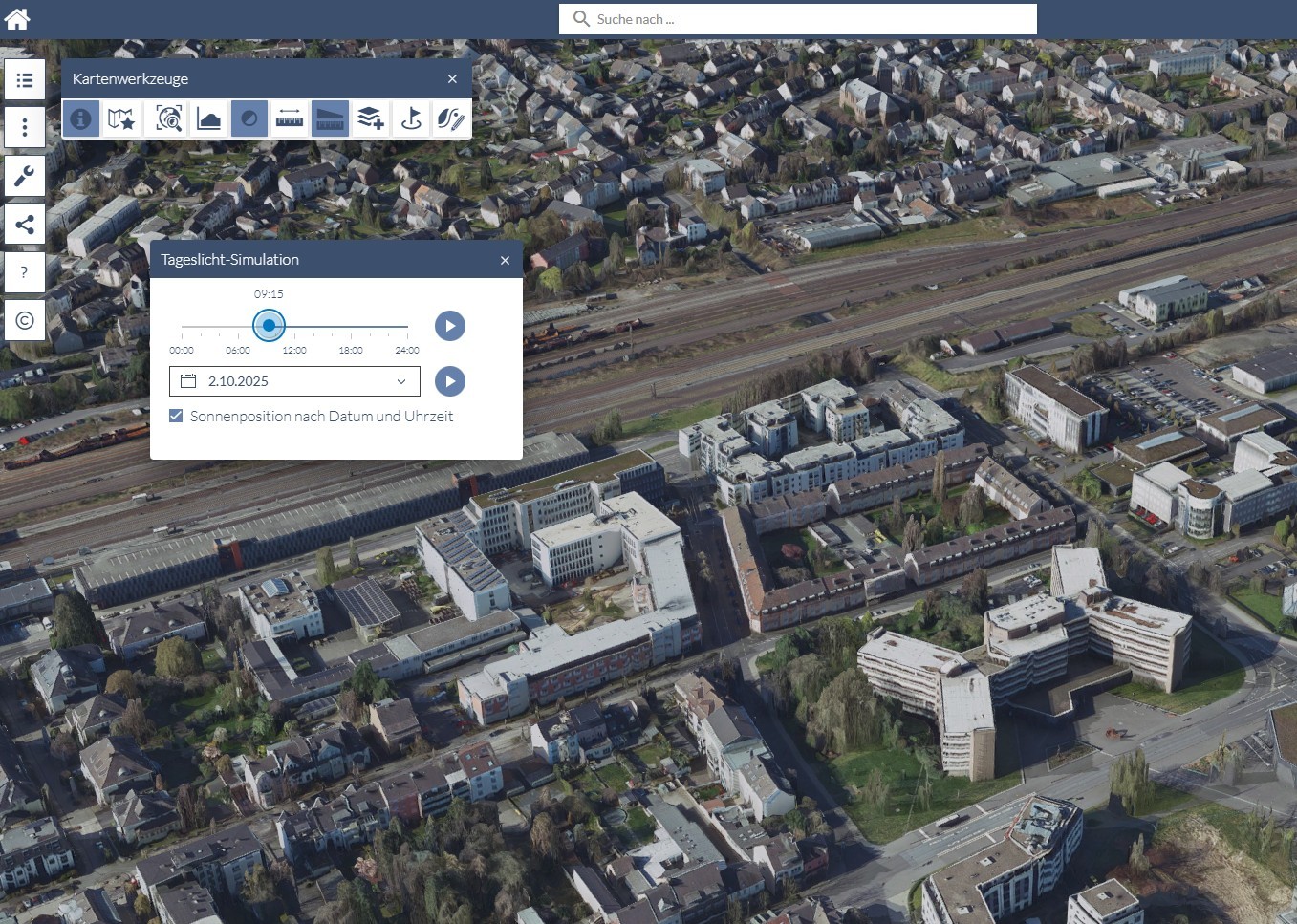Image resolution: width=1297 pixels, height=924 pixels.
Task: Select the info tool in Kartenwerkzeuge
Action: pos(81,118)
